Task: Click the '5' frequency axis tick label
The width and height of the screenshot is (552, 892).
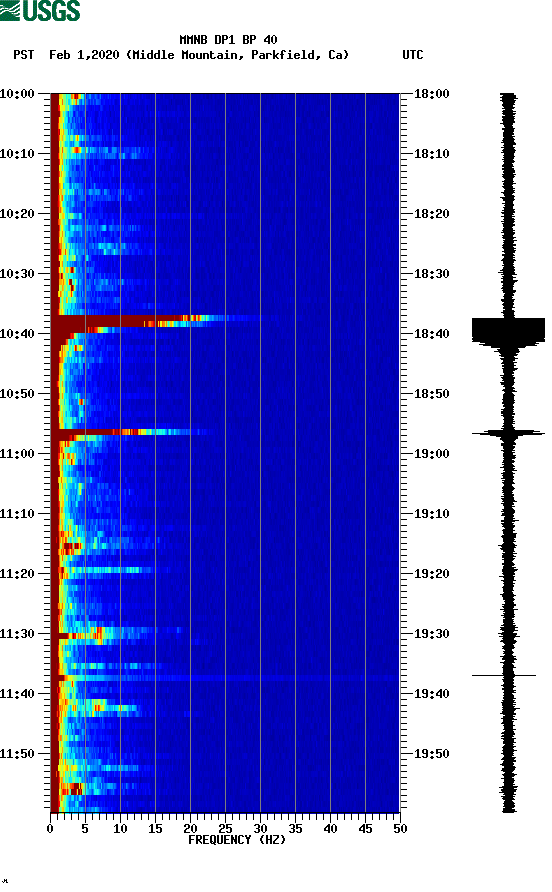Action: [85, 829]
